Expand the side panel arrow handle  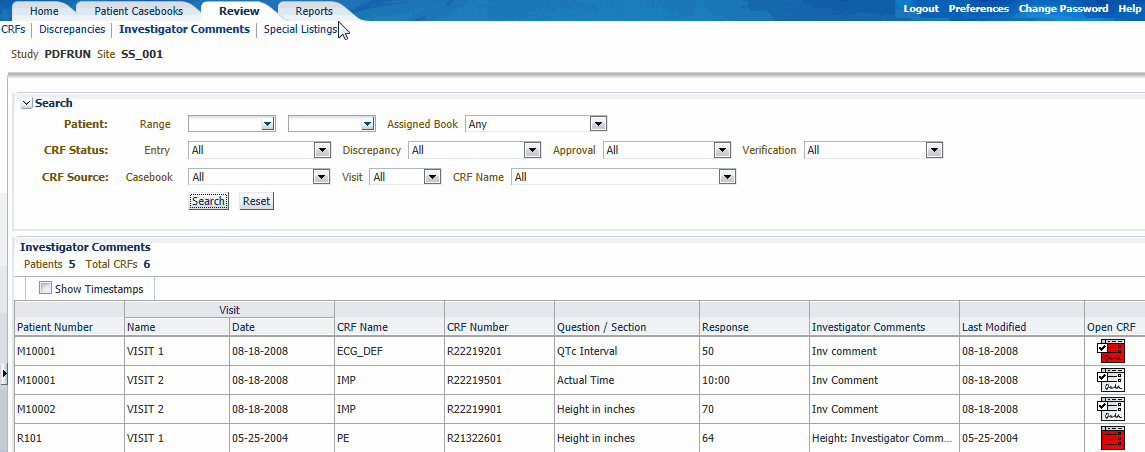click(4, 374)
